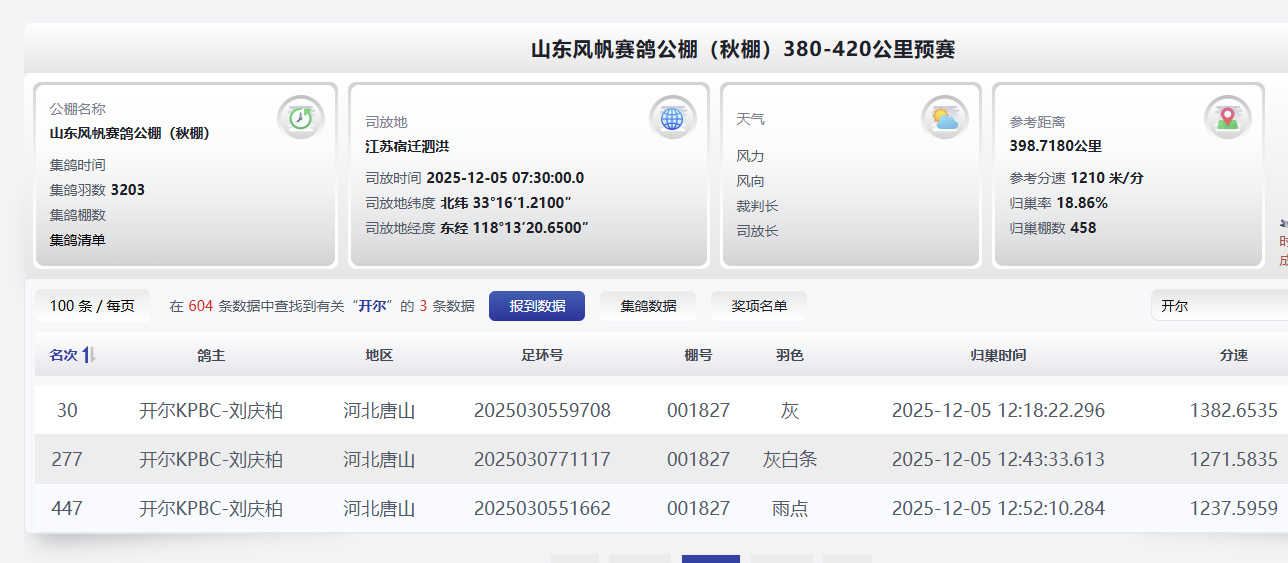Click the search field containing 开尔
Image resolution: width=1288 pixels, height=563 pixels.
tap(1218, 306)
